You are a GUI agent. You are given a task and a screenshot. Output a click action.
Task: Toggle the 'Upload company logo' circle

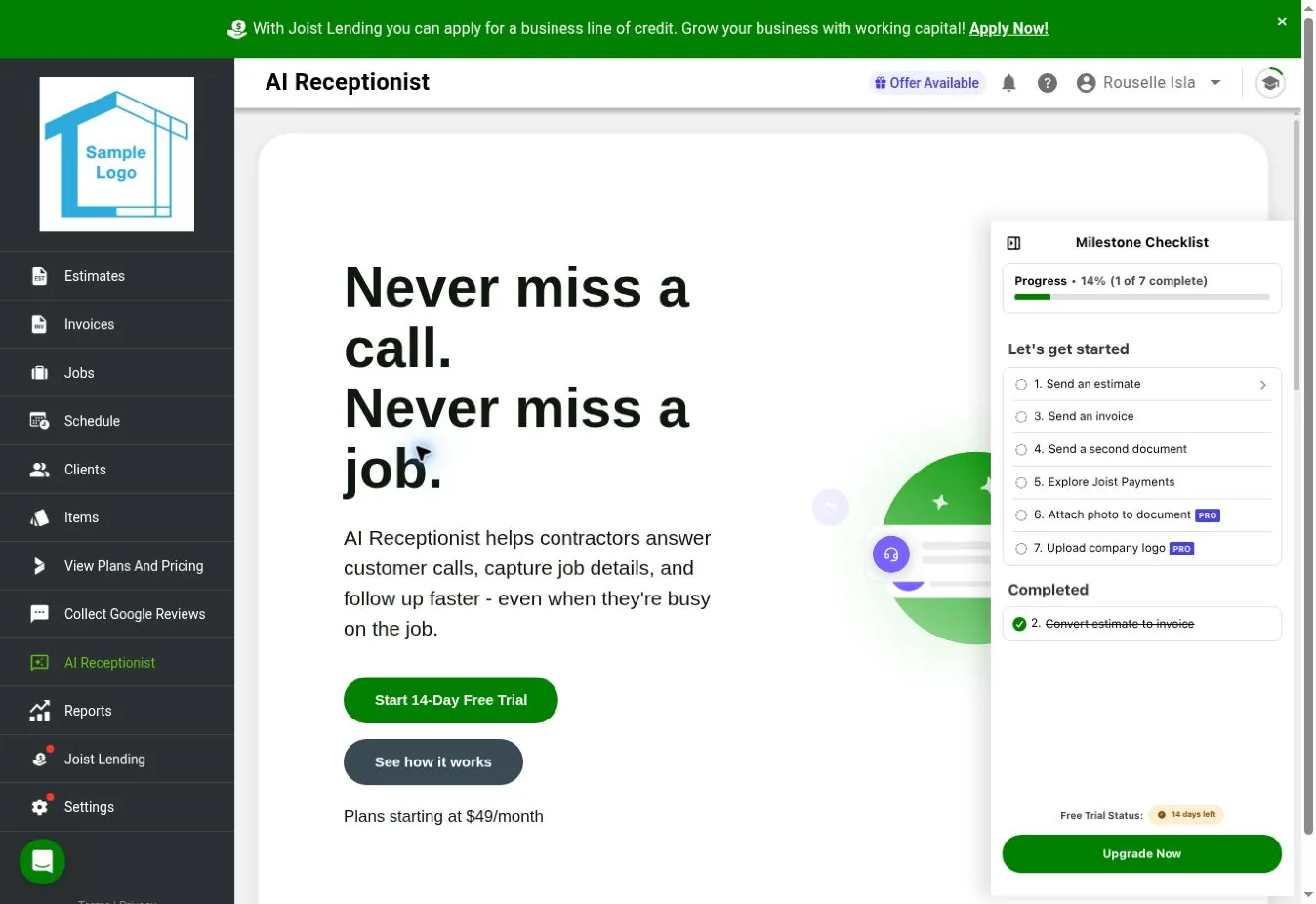(1021, 549)
